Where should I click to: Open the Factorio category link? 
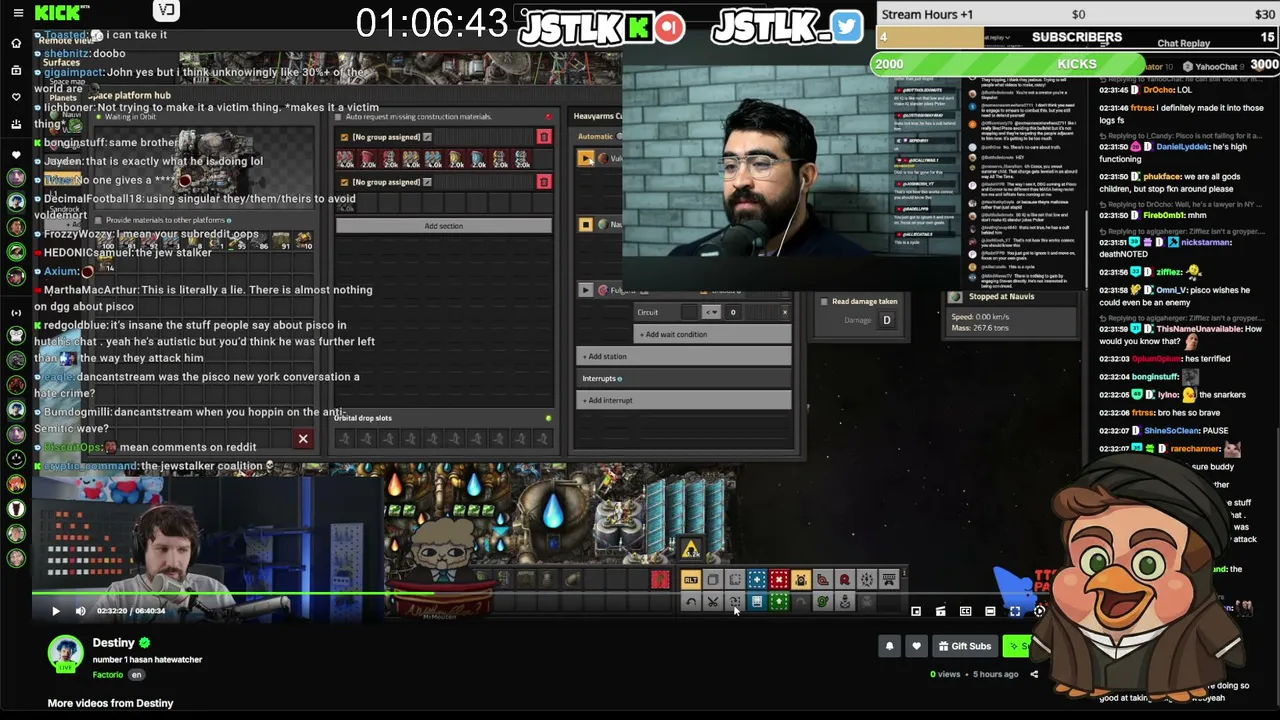pyautogui.click(x=108, y=675)
